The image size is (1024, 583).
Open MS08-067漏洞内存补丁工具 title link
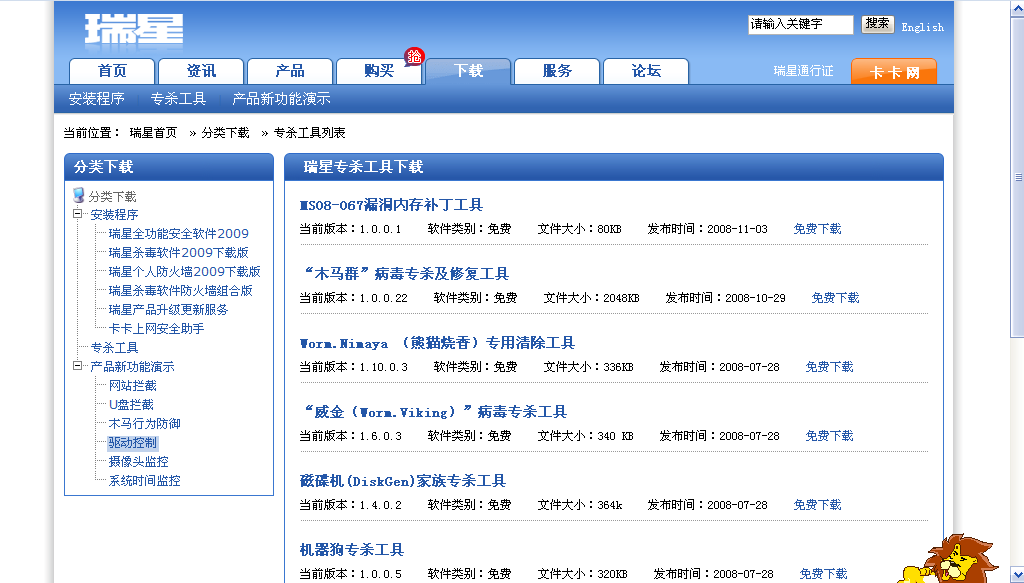(x=391, y=205)
